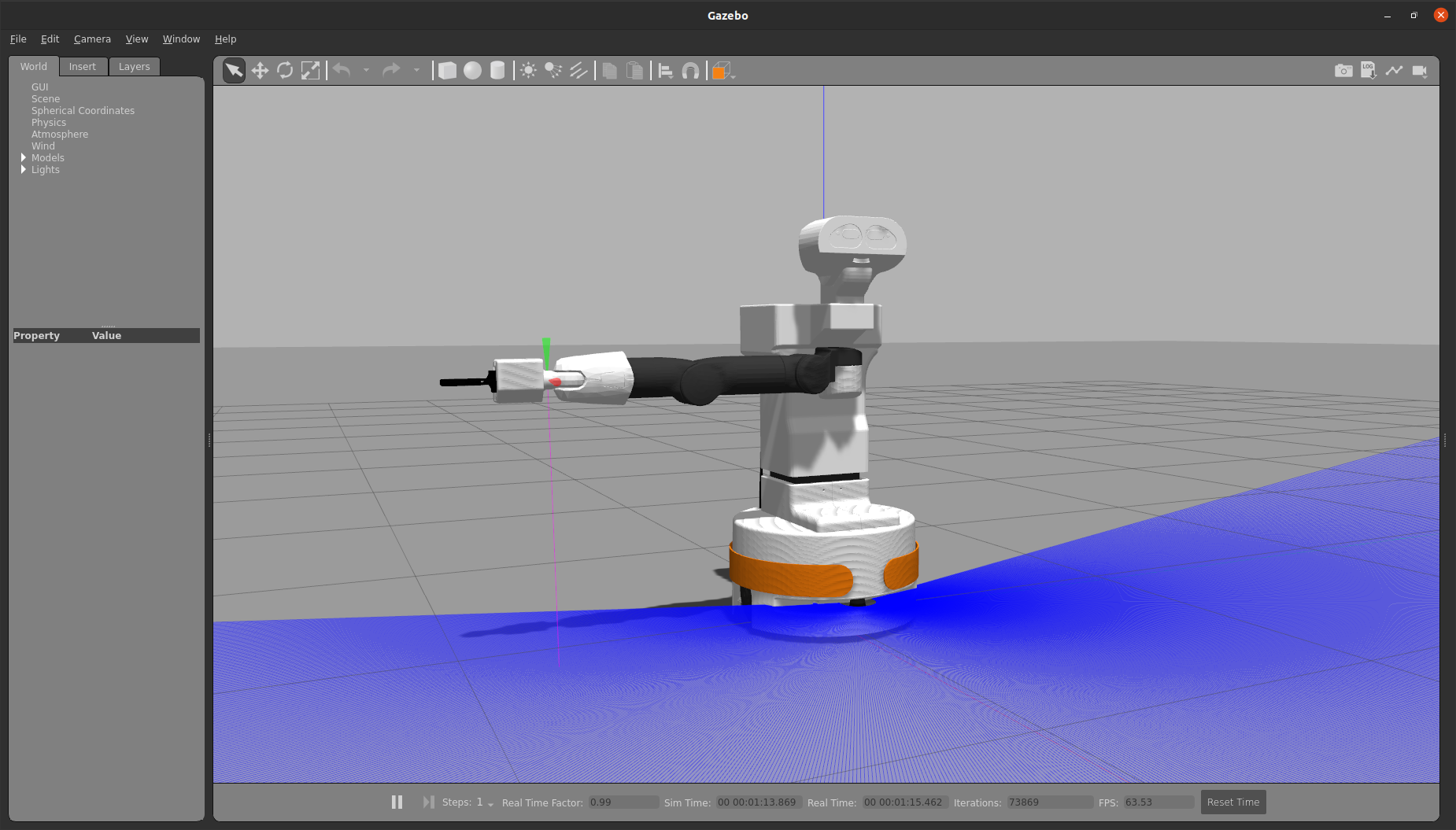
Task: Insert a sphere into the scene
Action: [x=472, y=70]
